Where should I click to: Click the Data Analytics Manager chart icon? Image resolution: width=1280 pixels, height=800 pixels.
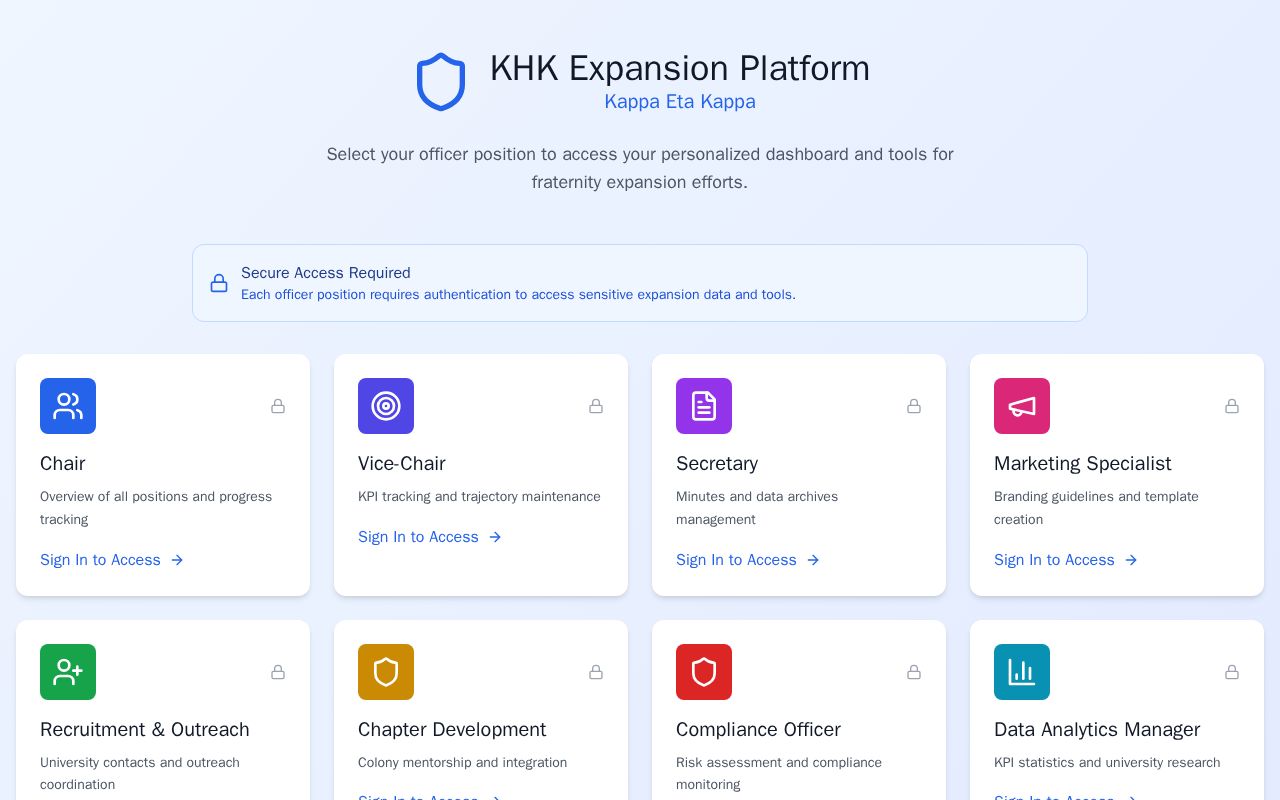pyautogui.click(x=1022, y=672)
